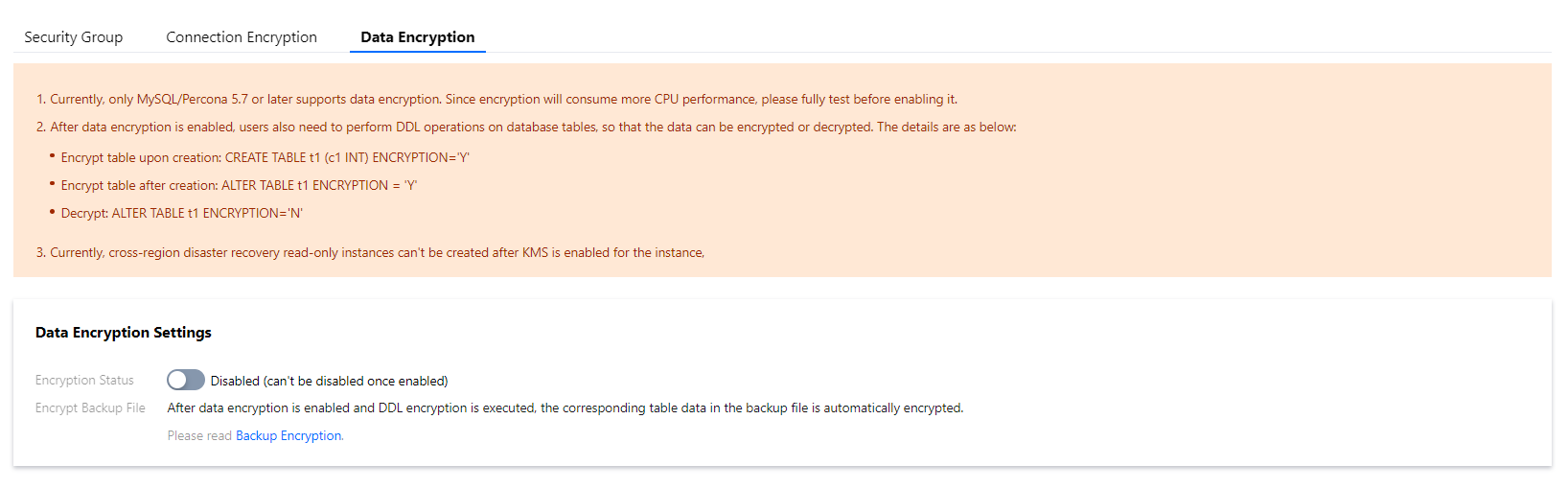The image size is (1568, 489).
Task: Click the 'Encrypt table after creation' ALTER TABLE line
Action: (x=239, y=186)
